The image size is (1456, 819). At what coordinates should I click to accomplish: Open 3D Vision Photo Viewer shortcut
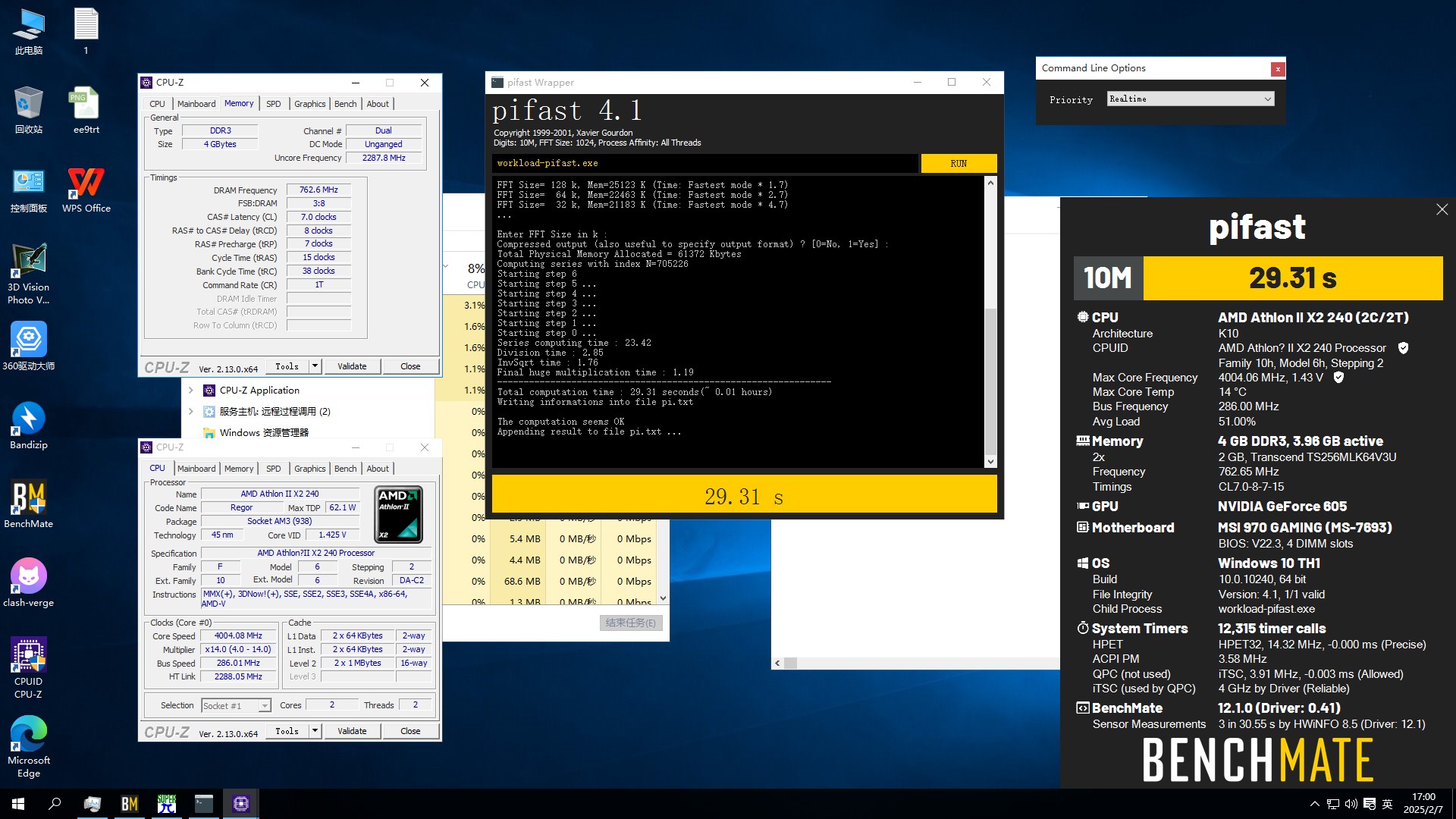(29, 275)
